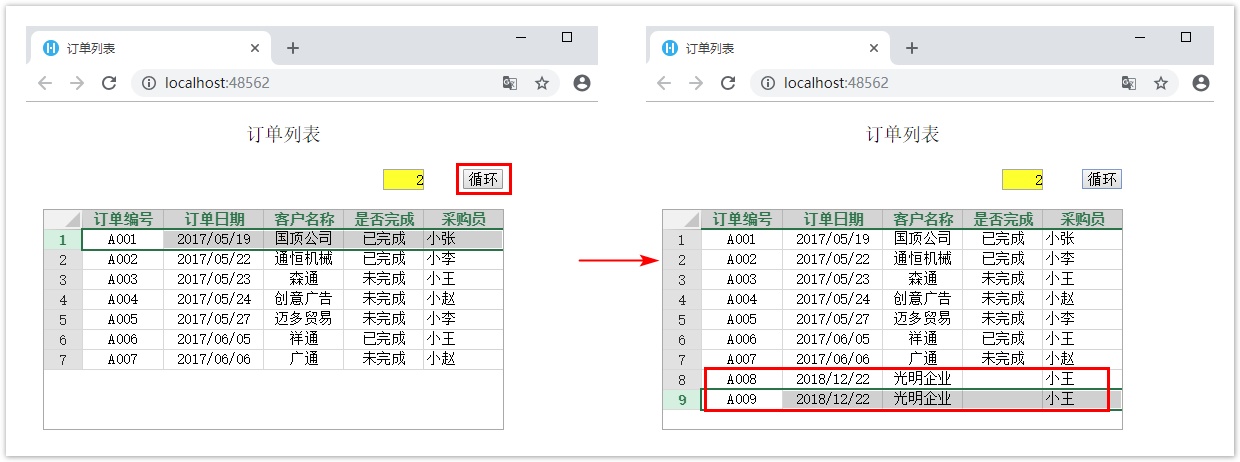This screenshot has height=462, width=1240.
Task: Maximize the right browser window
Action: pyautogui.click(x=1186, y=37)
